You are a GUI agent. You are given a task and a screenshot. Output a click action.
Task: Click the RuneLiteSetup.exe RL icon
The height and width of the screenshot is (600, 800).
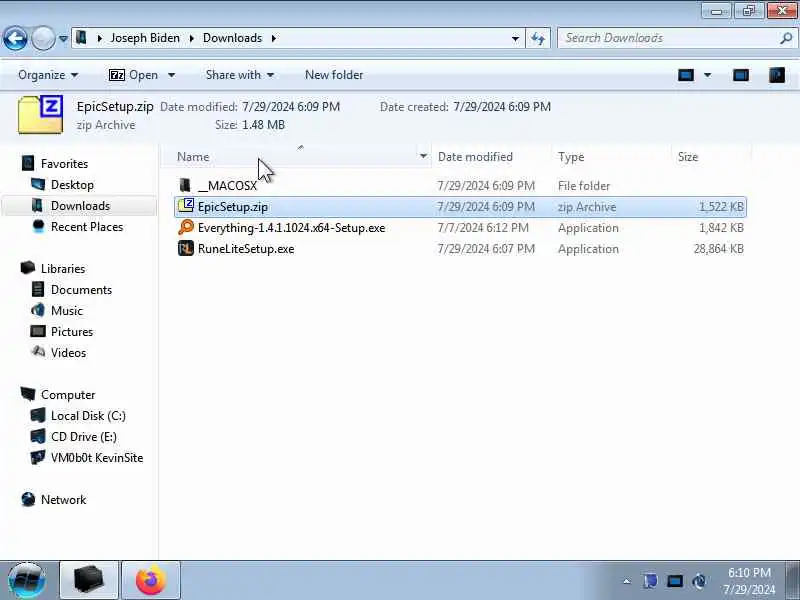(186, 248)
